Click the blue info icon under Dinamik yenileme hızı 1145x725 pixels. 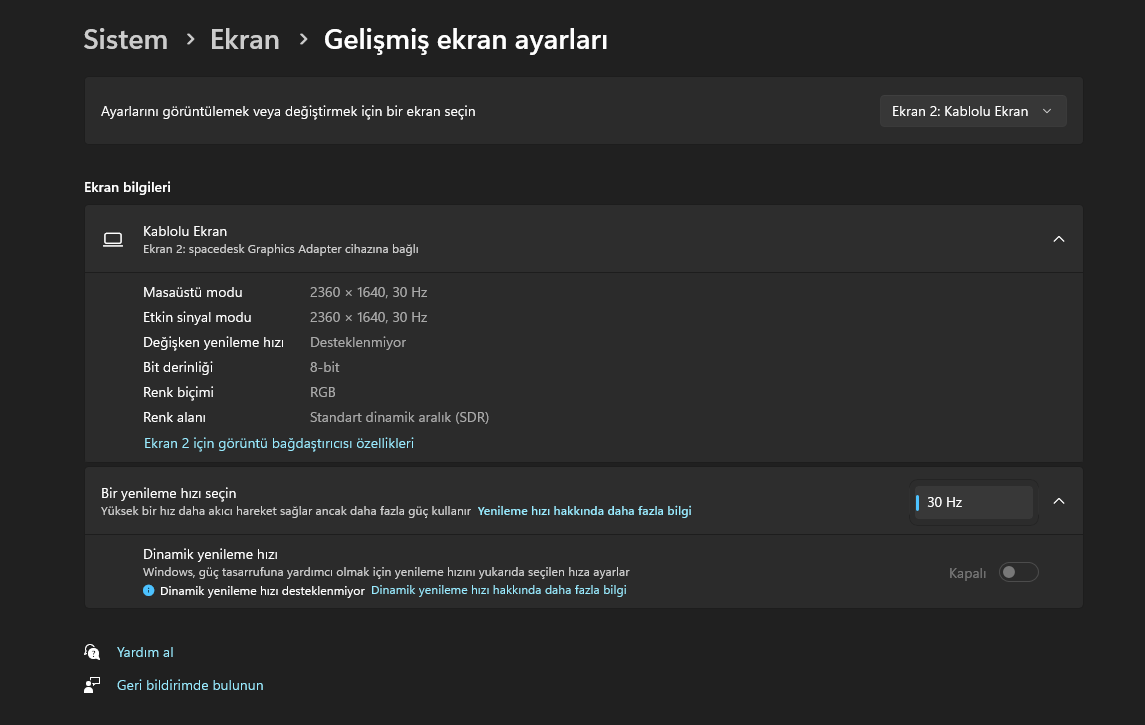pos(149,591)
